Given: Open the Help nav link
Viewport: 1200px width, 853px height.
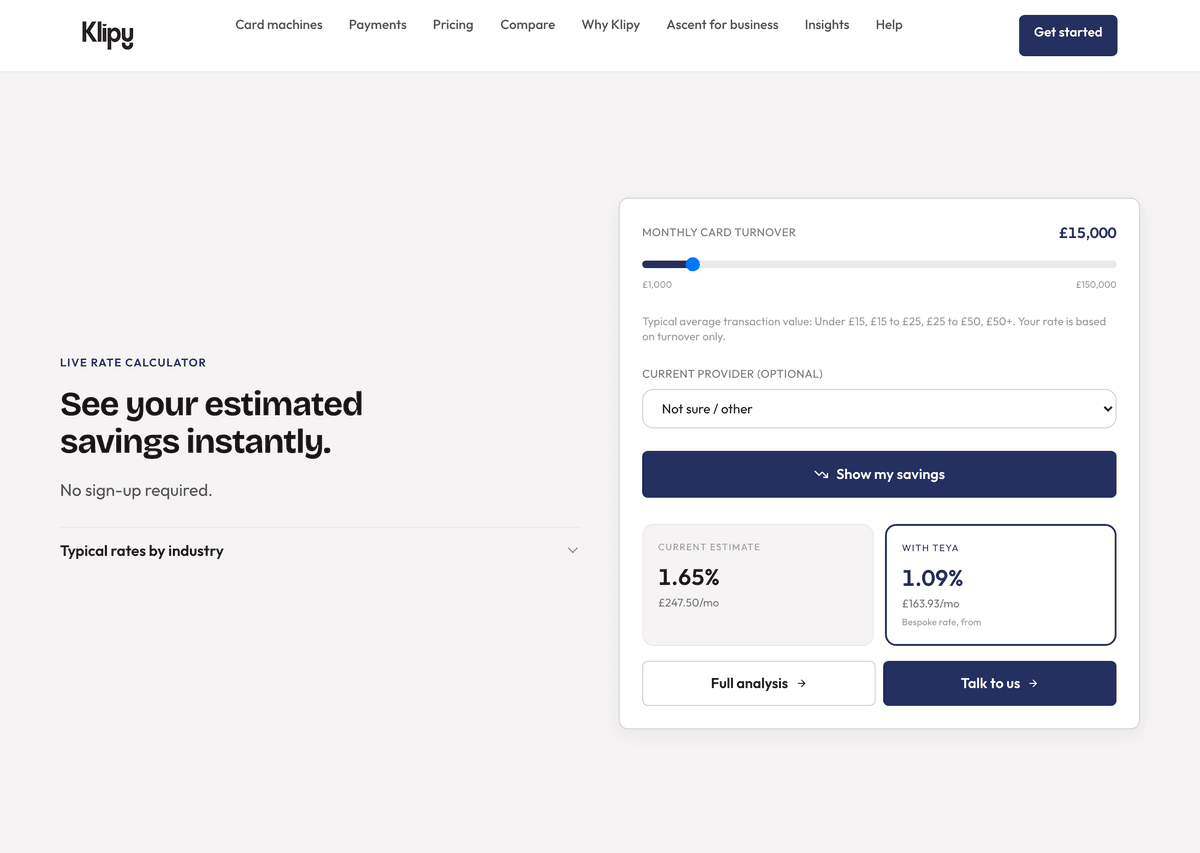Looking at the screenshot, I should [889, 25].
